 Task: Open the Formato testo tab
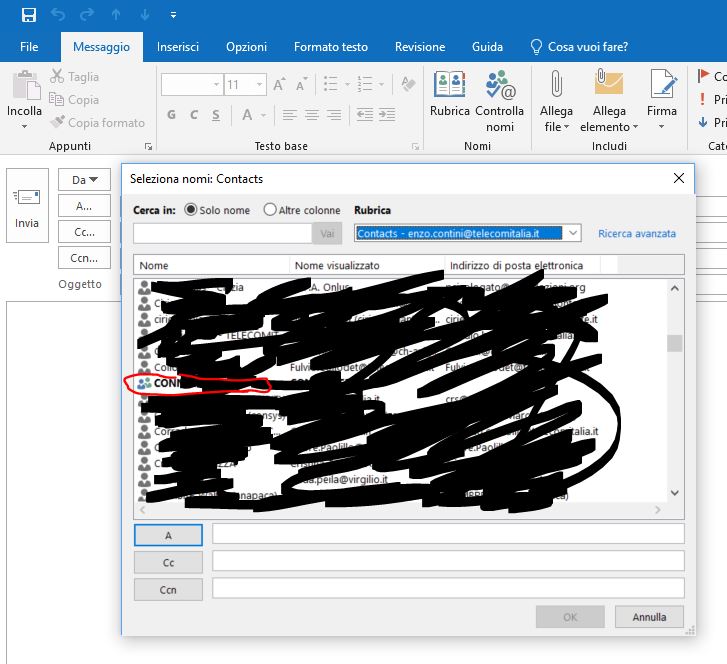[330, 47]
